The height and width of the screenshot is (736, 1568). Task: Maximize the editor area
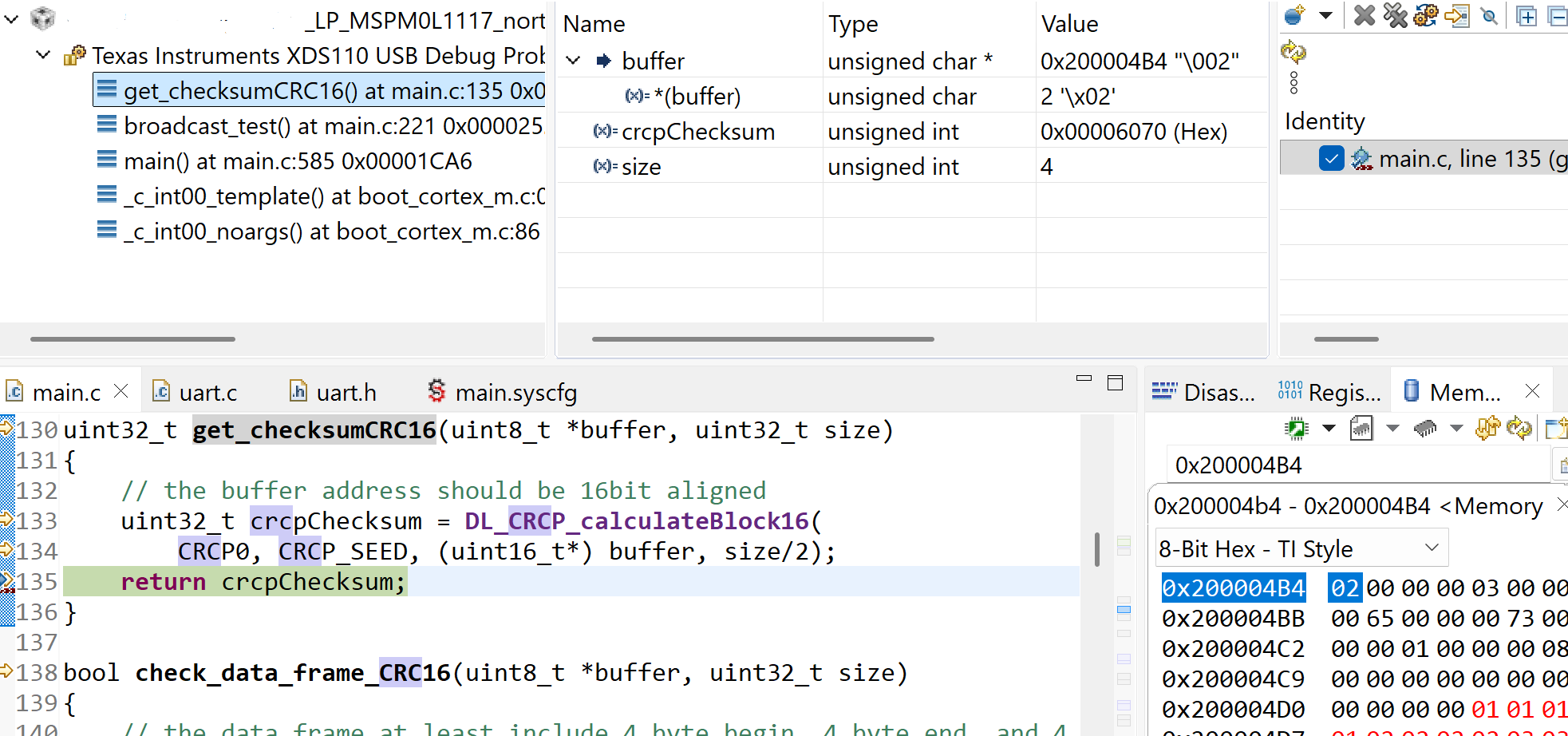pos(1116,382)
